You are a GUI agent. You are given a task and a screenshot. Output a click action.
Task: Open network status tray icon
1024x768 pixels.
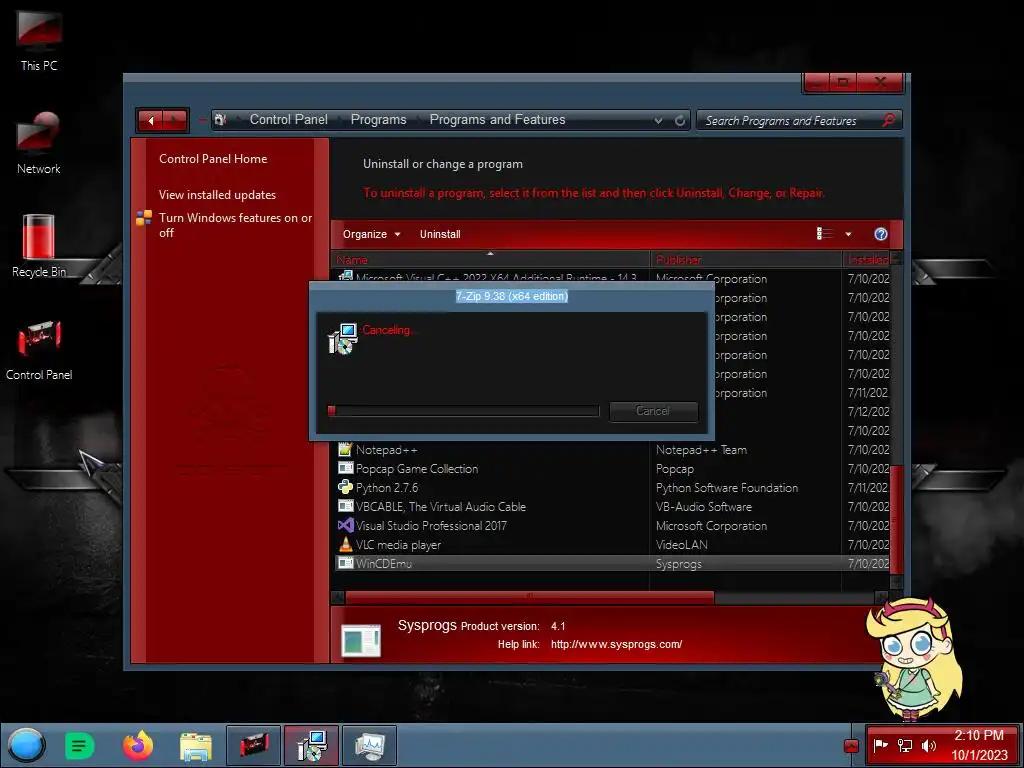[x=904, y=745]
